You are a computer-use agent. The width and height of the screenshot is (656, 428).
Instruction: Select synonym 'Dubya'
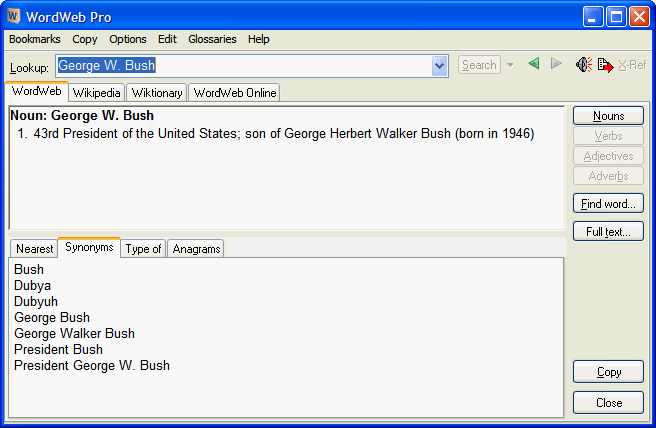[32, 285]
